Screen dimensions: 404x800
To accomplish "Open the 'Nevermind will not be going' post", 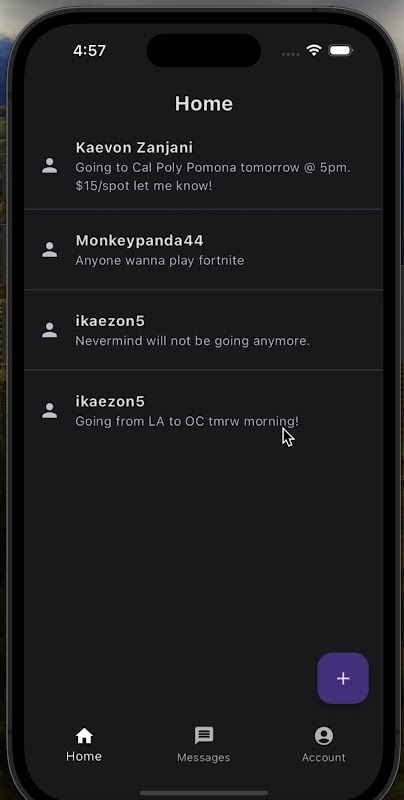I will [204, 330].
